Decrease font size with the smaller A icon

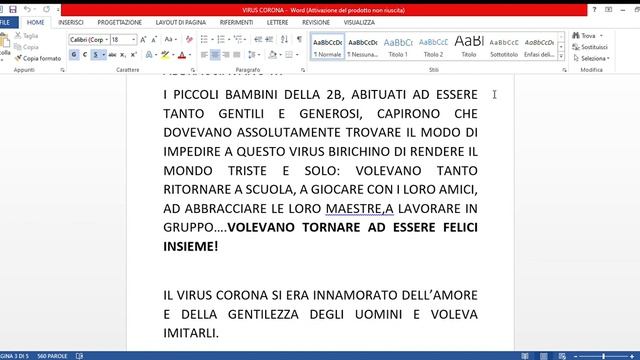(154, 40)
